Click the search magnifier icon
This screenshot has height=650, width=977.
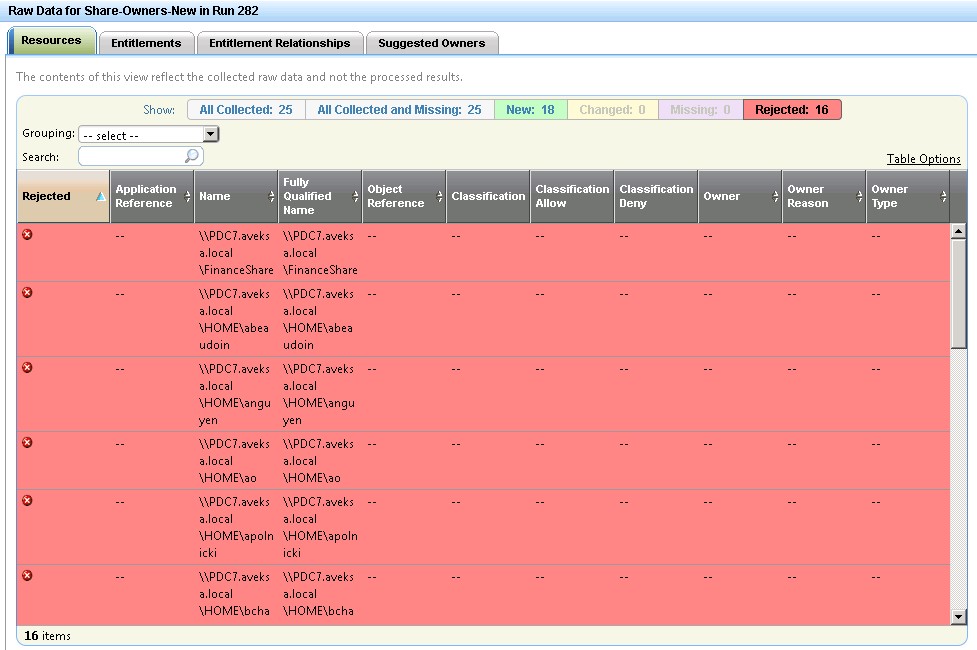click(191, 157)
